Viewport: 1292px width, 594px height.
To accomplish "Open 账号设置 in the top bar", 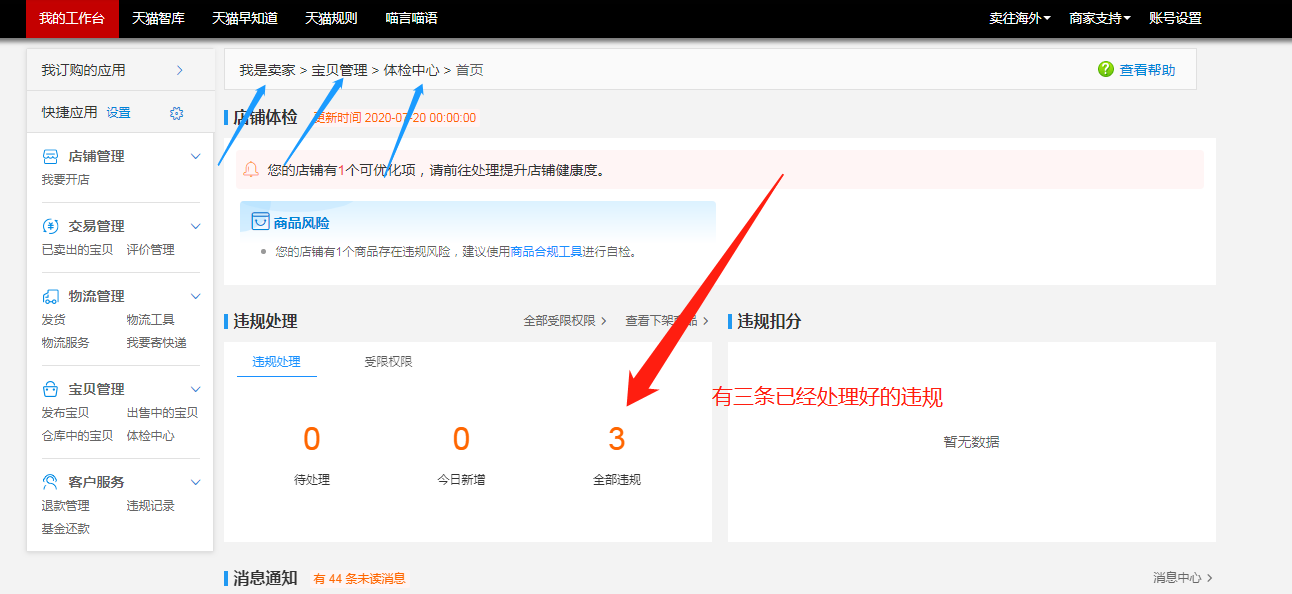I will [1175, 18].
